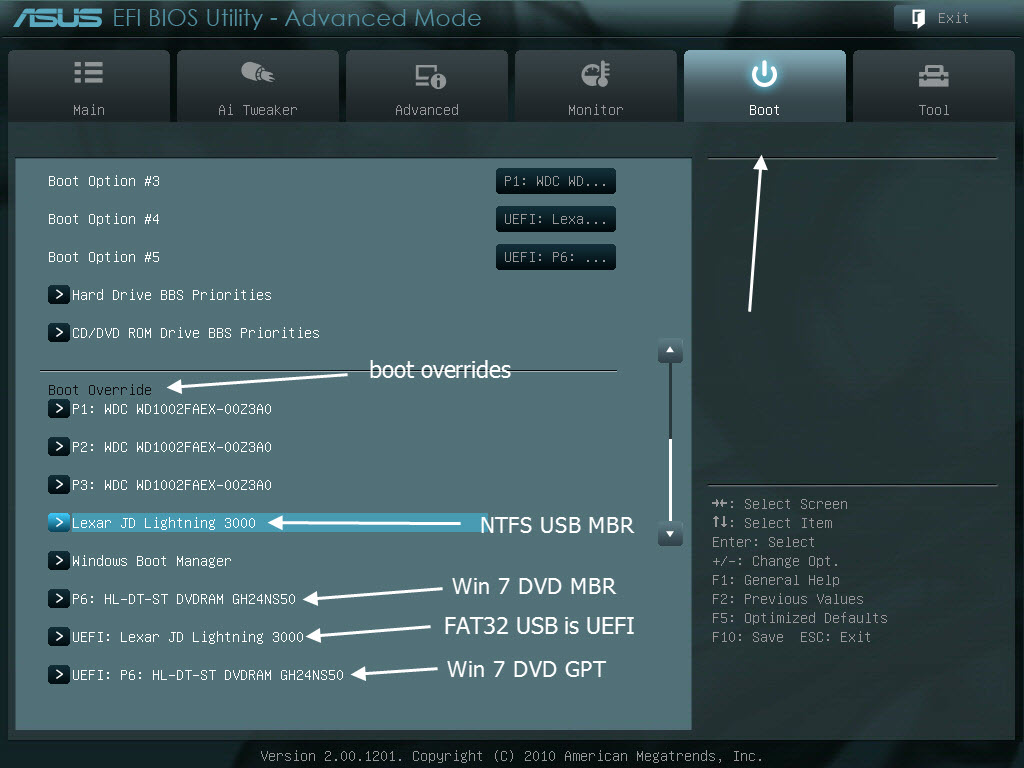This screenshot has width=1024, height=768.
Task: Click arrow icon beside P3: WDC override entry
Action: click(59, 485)
